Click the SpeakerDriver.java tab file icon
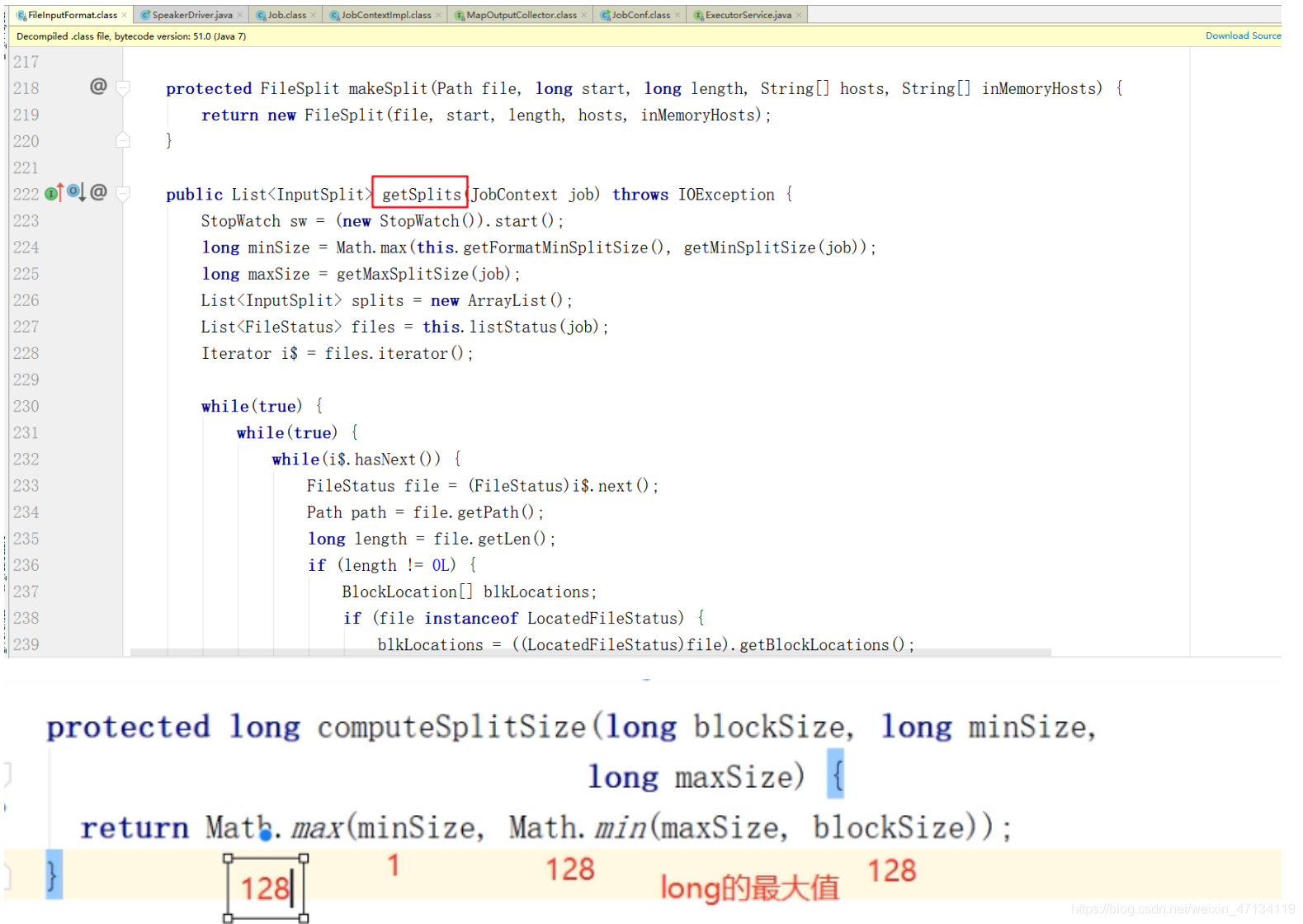 pos(145,15)
